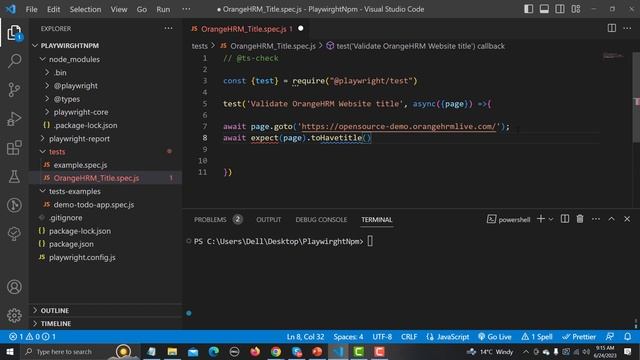
Task: Switch to the OUTPUT tab
Action: 268,220
